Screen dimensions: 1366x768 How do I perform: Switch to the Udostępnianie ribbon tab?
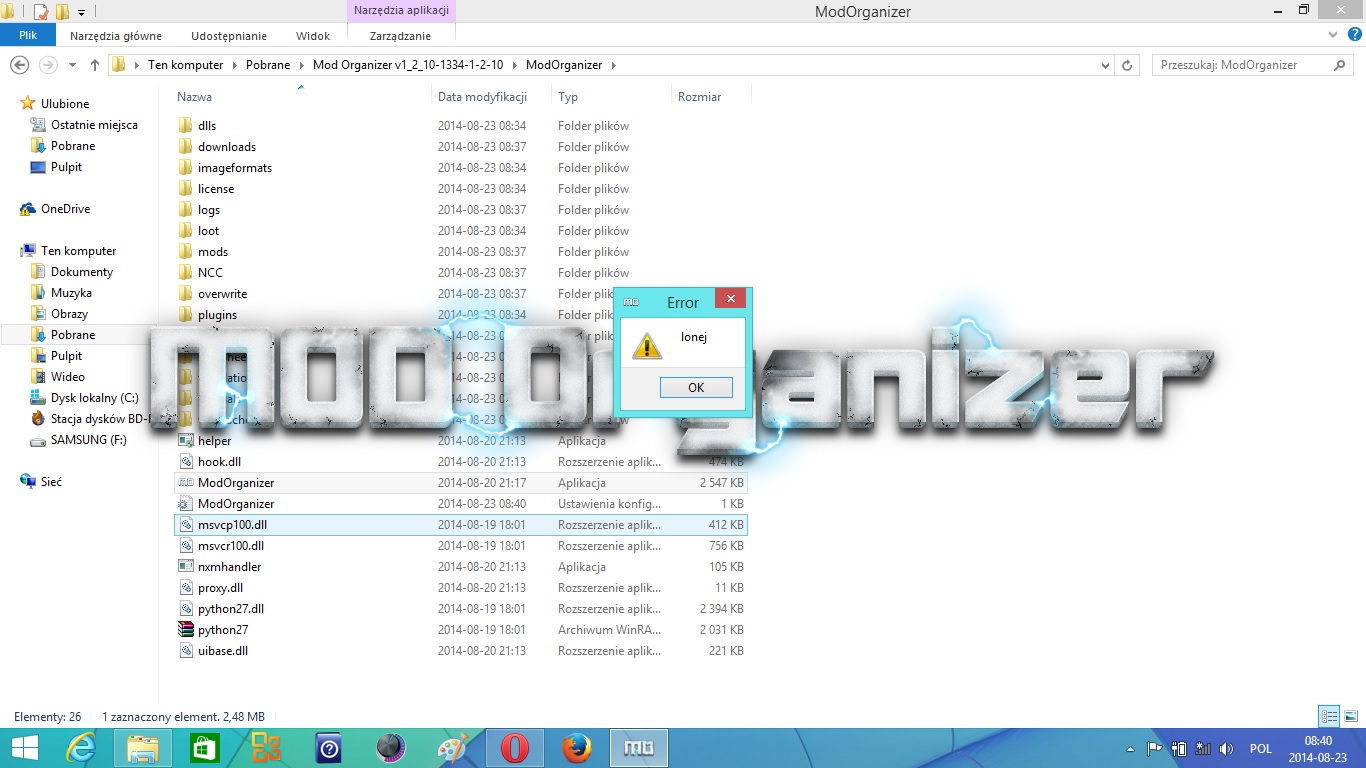coord(229,35)
